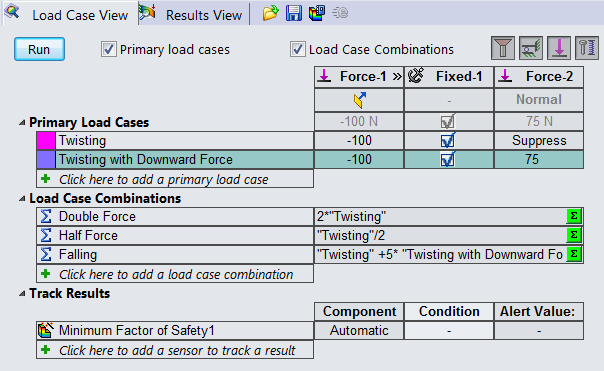The image size is (604, 371).
Task: Click the open folder icon in toolbar
Action: (271, 13)
